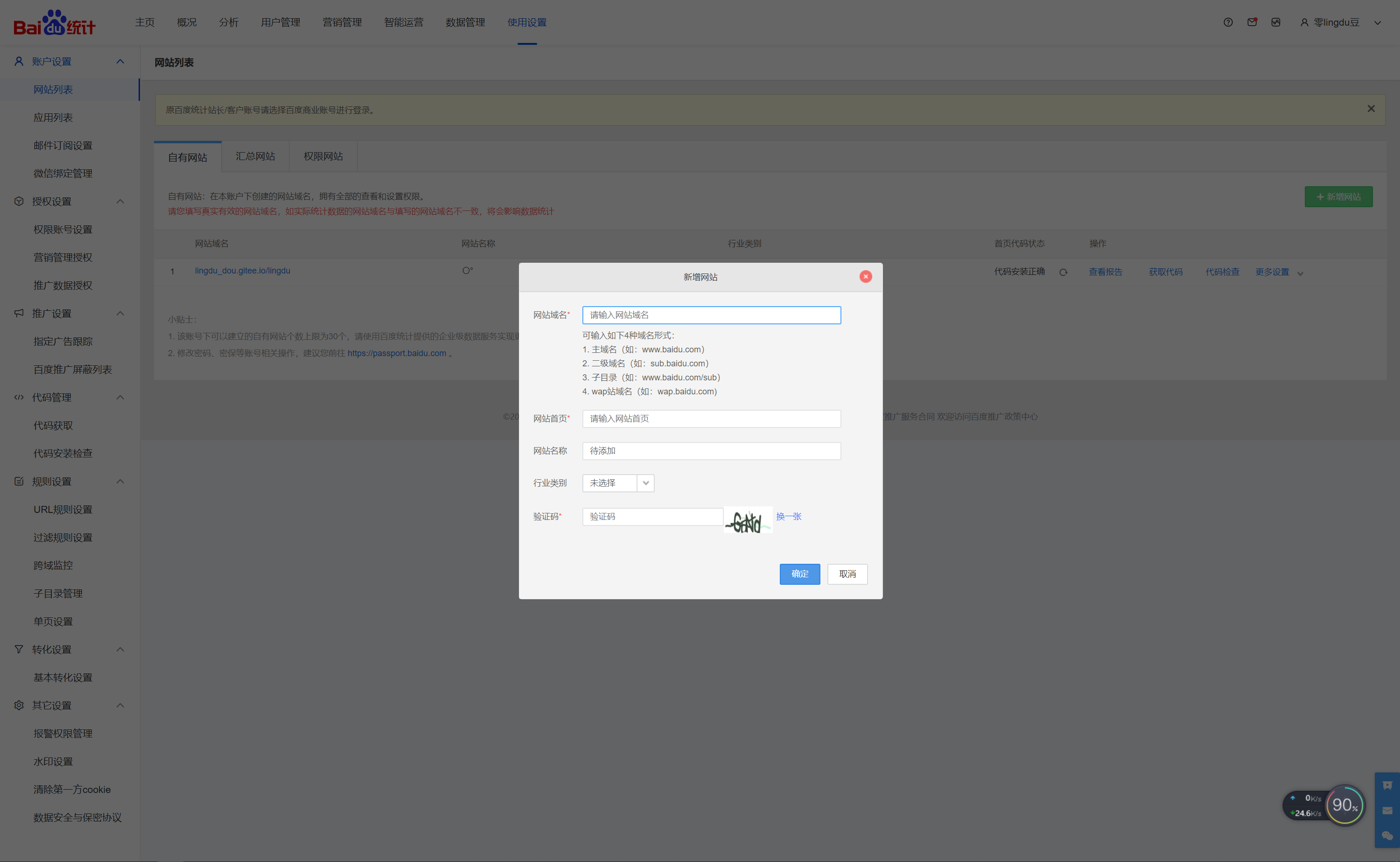Click the Baidu 统计 logo
Viewport: 1400px width, 862px height.
(54, 23)
